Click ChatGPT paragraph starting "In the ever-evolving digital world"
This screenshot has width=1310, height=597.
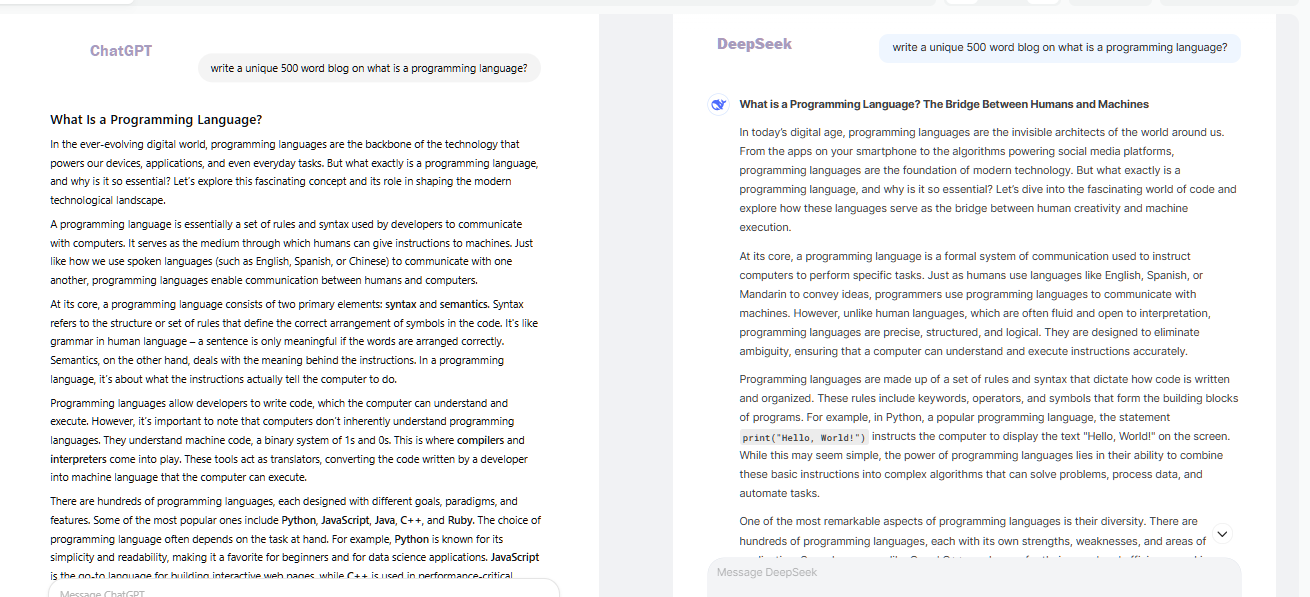[295, 172]
